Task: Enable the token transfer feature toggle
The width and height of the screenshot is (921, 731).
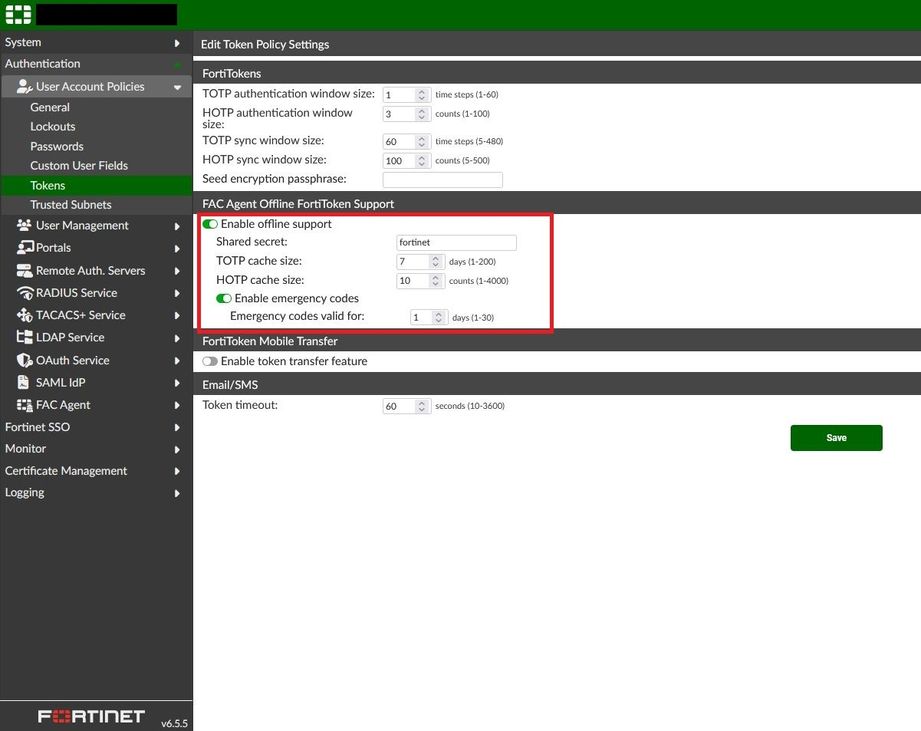Action: click(210, 361)
